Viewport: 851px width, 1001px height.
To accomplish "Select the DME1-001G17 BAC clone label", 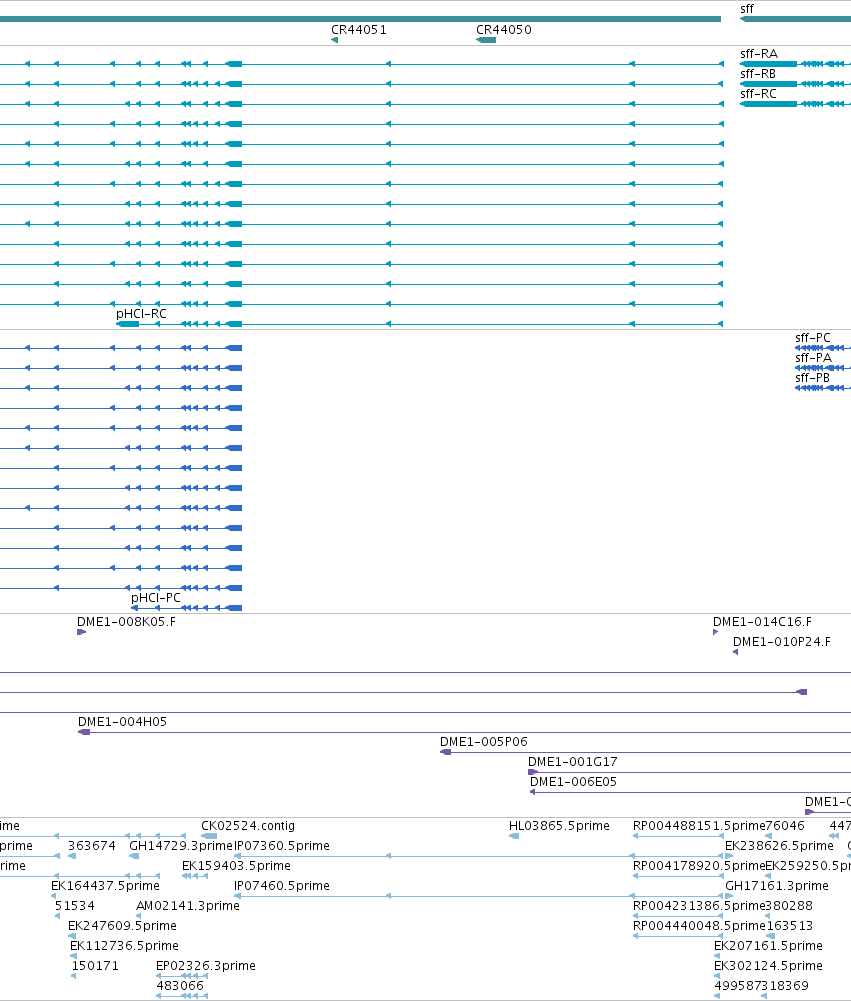I will (573, 762).
